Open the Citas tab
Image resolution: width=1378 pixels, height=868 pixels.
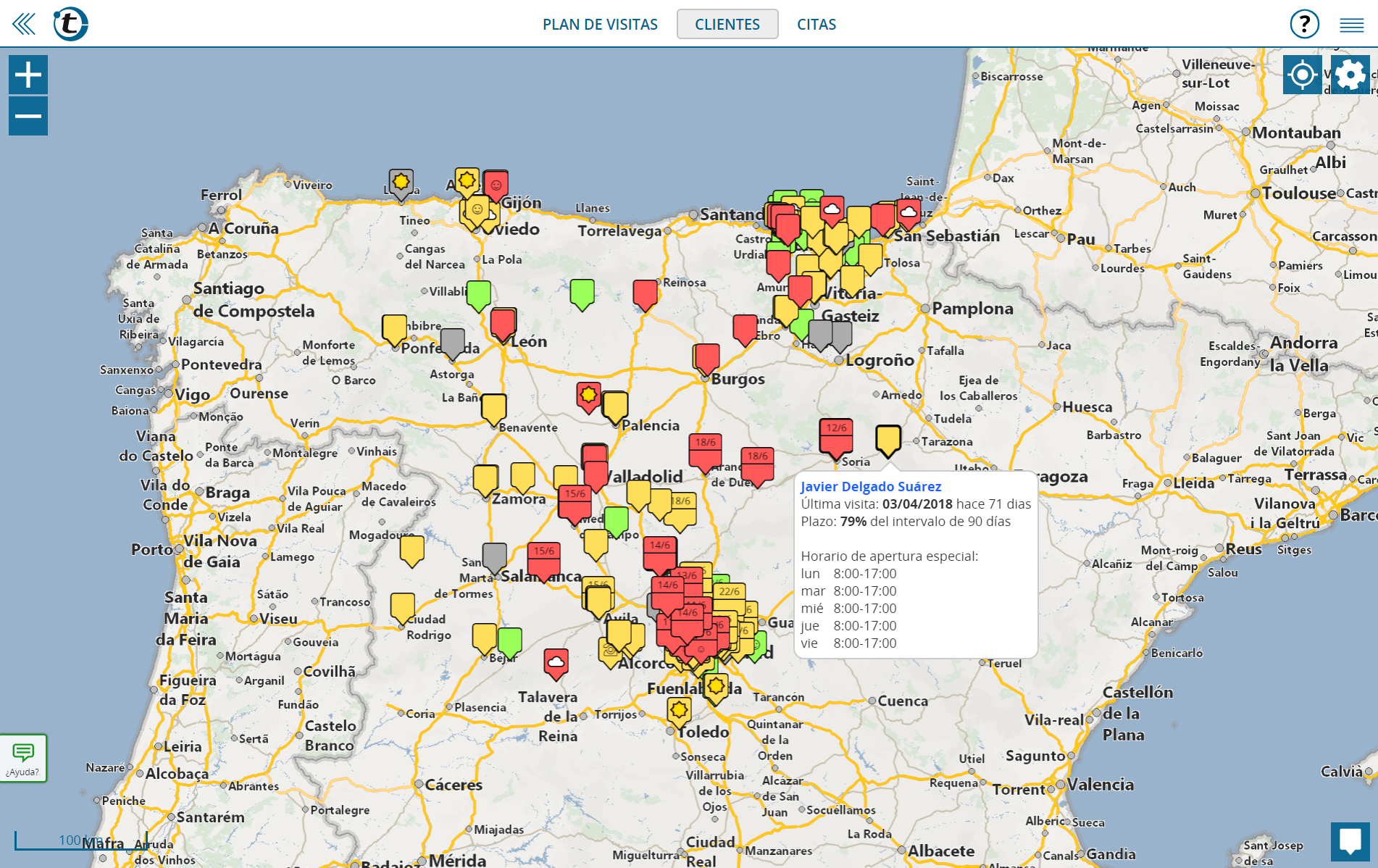click(x=816, y=25)
